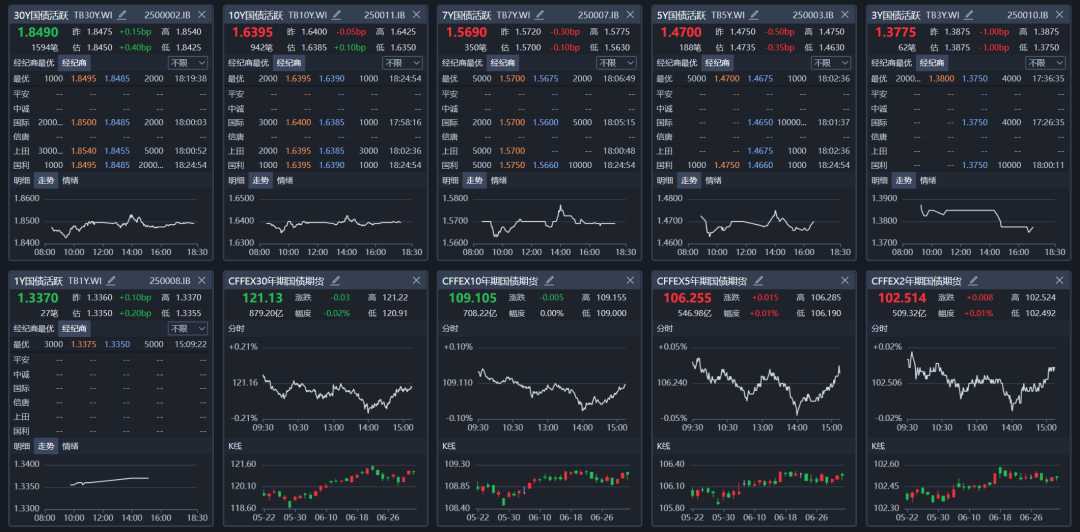
Task: Click bond code 250011.IB in 10Y header
Action: click(x=384, y=14)
